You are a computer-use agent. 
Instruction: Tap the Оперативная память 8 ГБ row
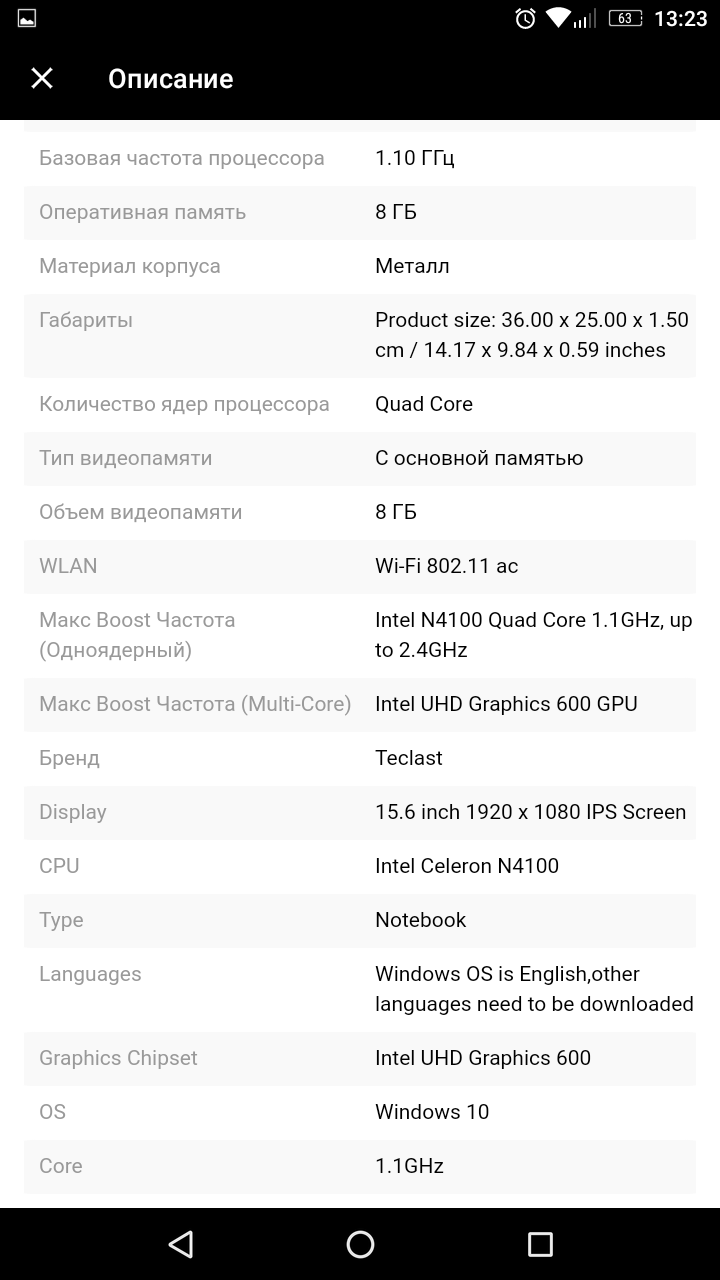pos(360,212)
